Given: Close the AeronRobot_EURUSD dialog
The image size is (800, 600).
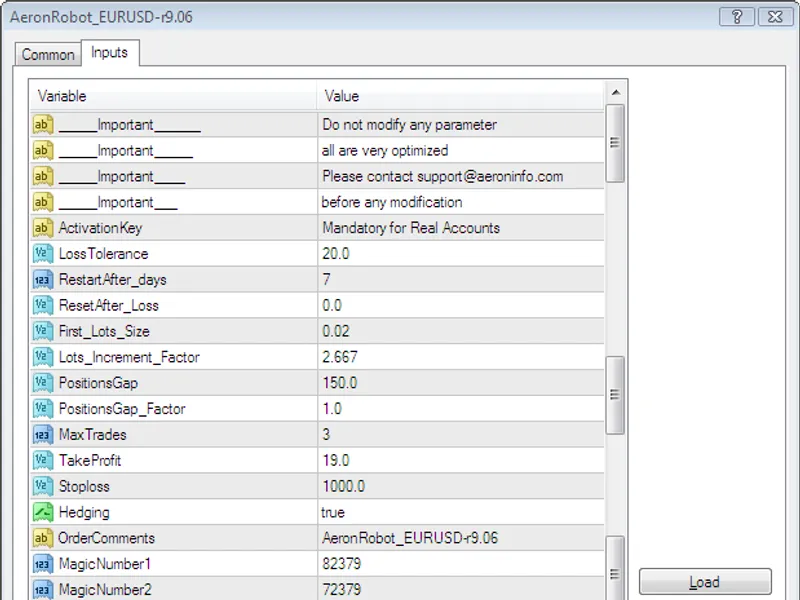Looking at the screenshot, I should click(x=775, y=17).
